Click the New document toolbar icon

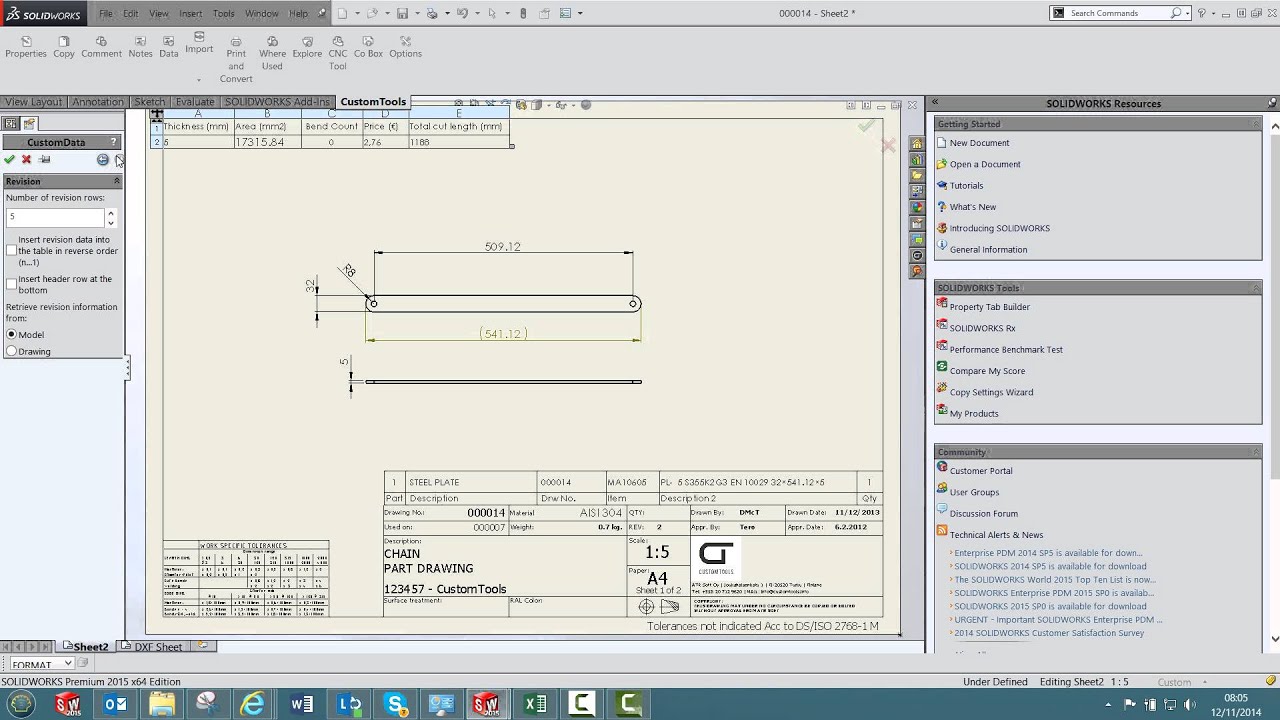pyautogui.click(x=342, y=13)
